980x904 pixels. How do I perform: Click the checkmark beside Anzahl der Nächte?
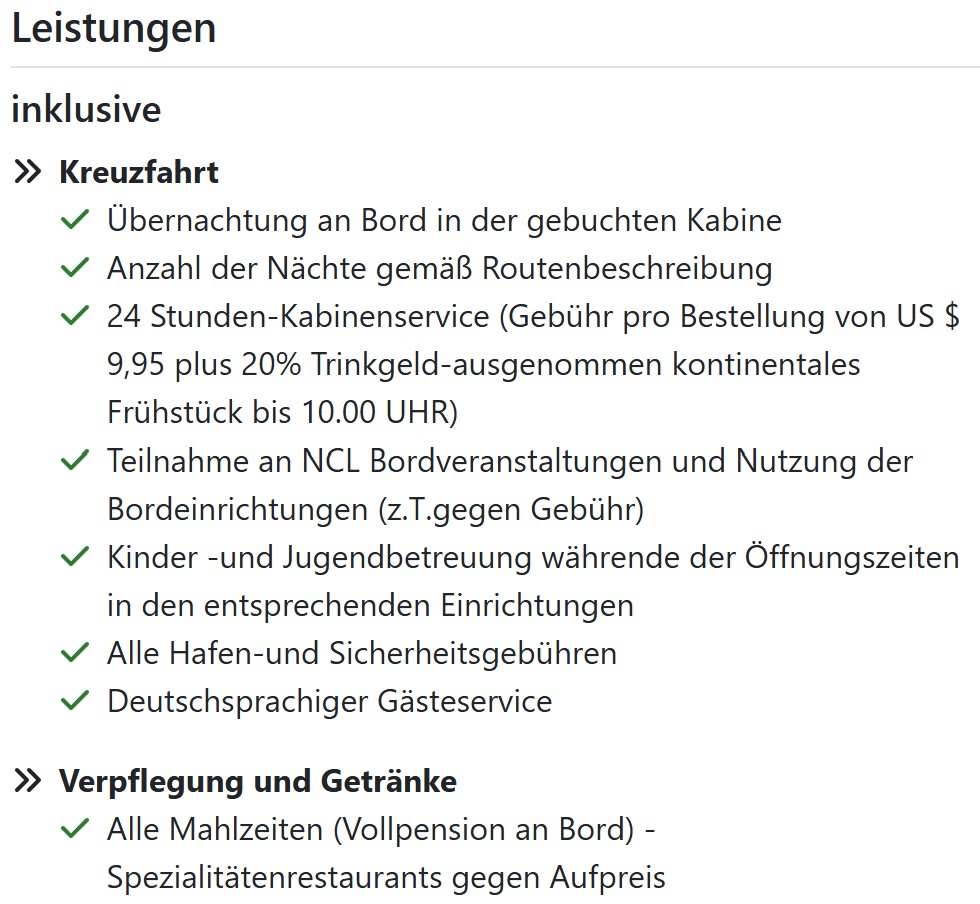pos(75,268)
